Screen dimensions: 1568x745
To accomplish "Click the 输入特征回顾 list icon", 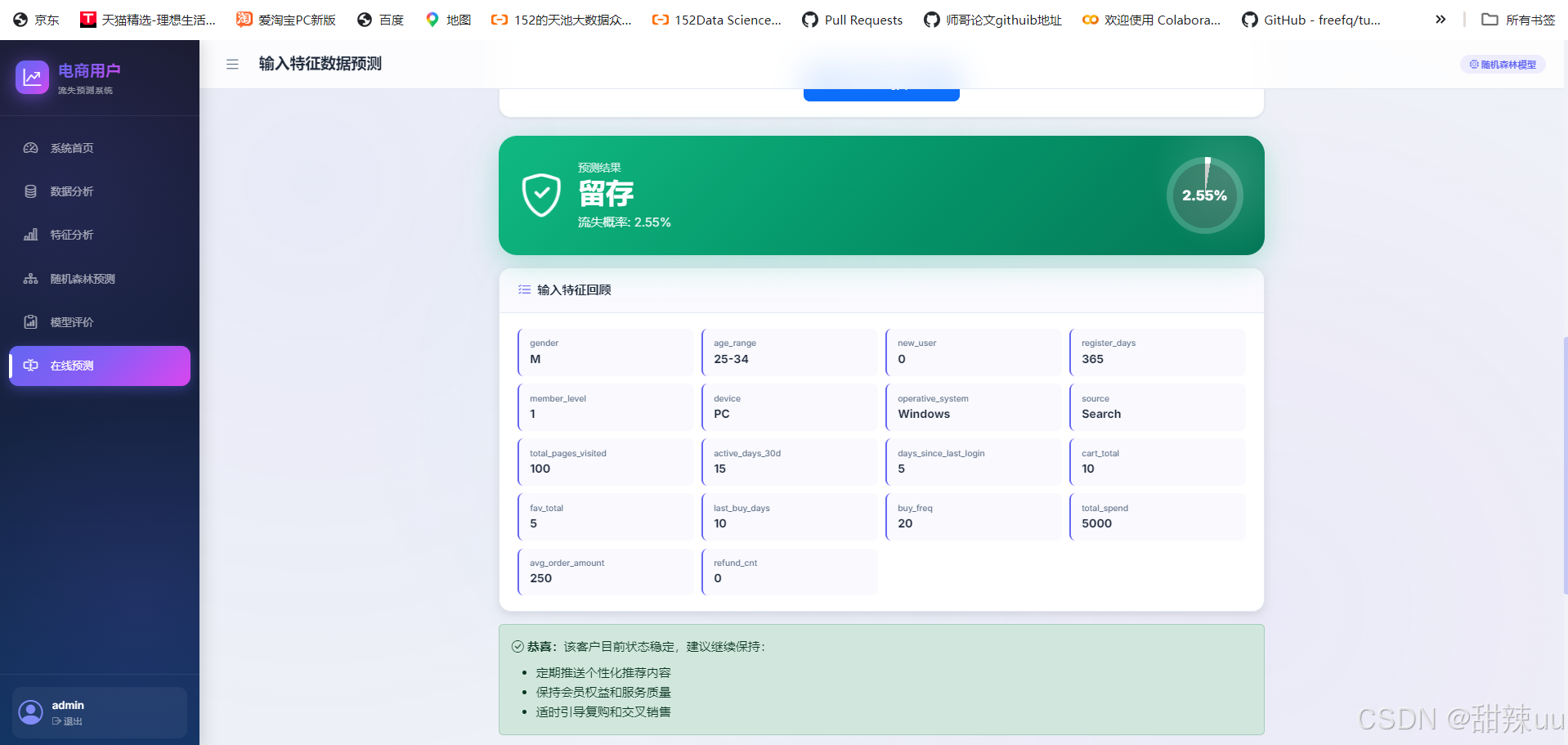I will pyautogui.click(x=524, y=289).
